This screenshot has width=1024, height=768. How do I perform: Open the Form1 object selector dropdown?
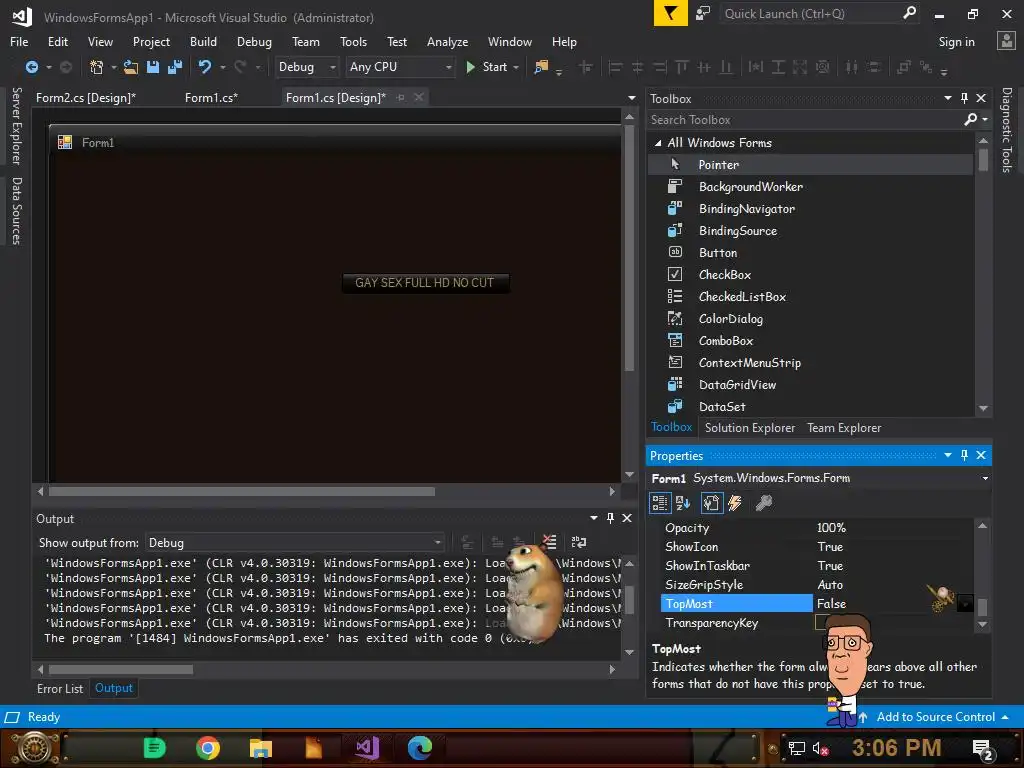point(985,479)
